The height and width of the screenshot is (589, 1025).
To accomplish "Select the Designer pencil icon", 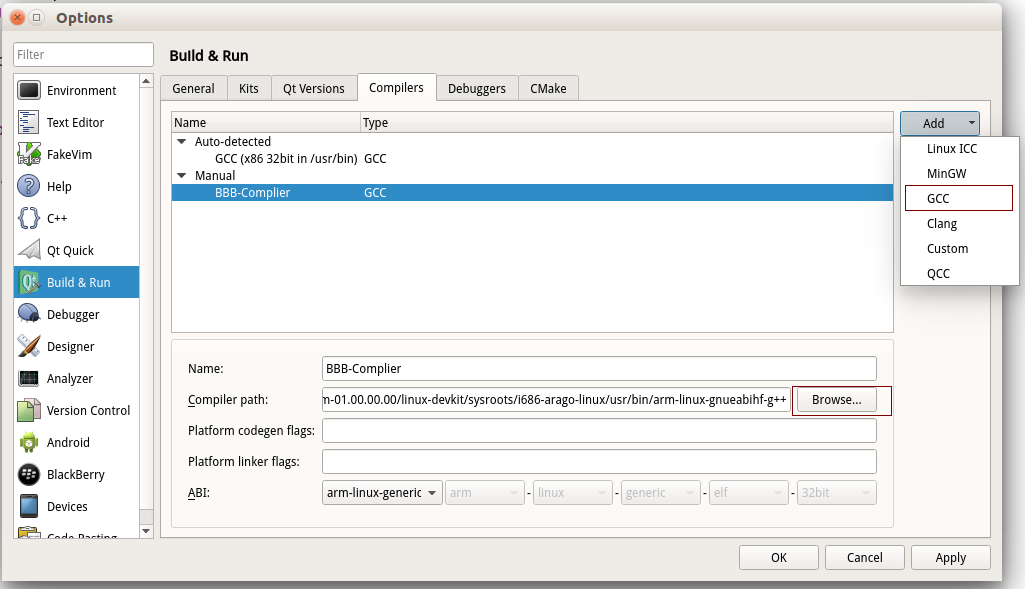I will [x=29, y=346].
